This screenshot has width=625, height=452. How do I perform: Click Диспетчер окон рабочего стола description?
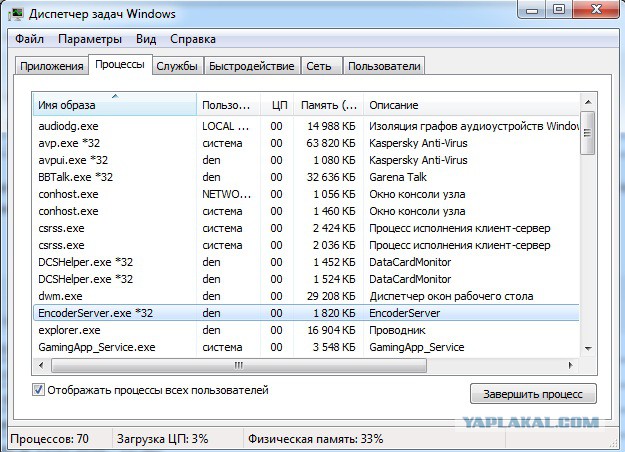coord(451,297)
